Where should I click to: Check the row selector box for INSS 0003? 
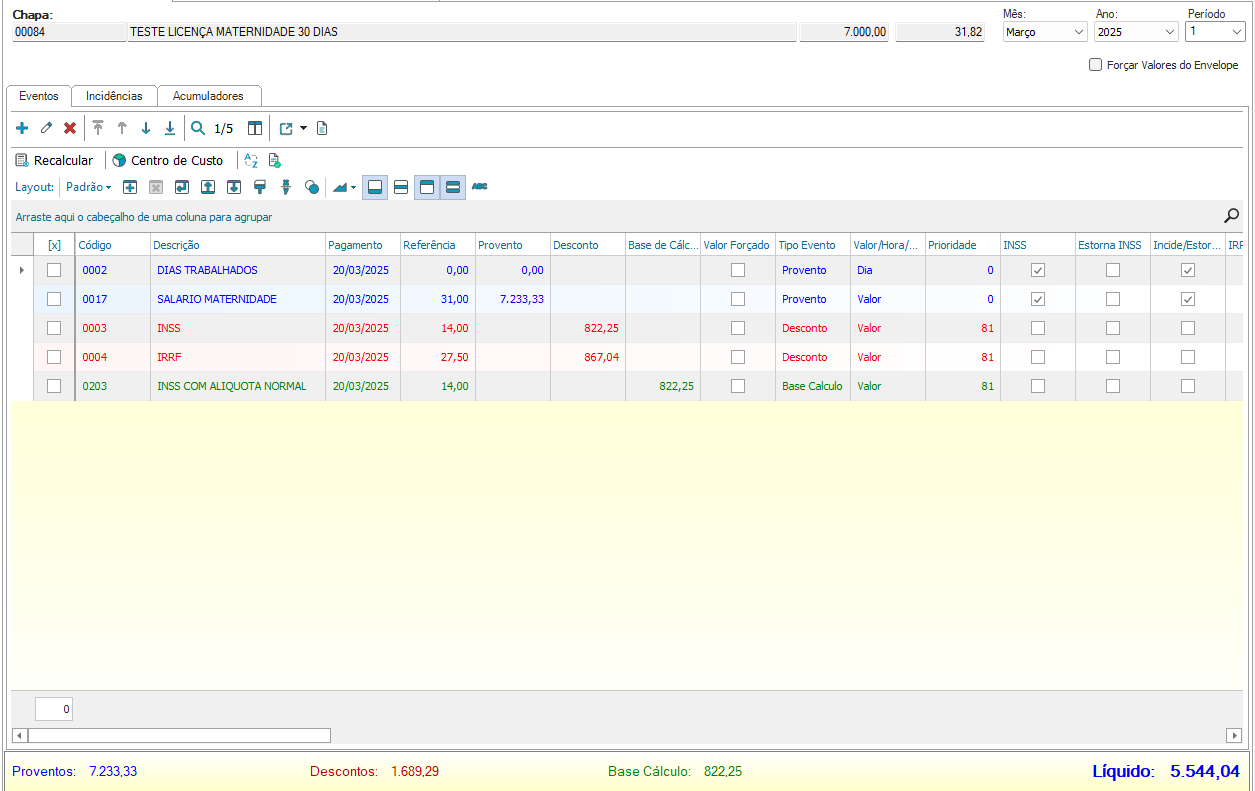pyautogui.click(x=54, y=328)
